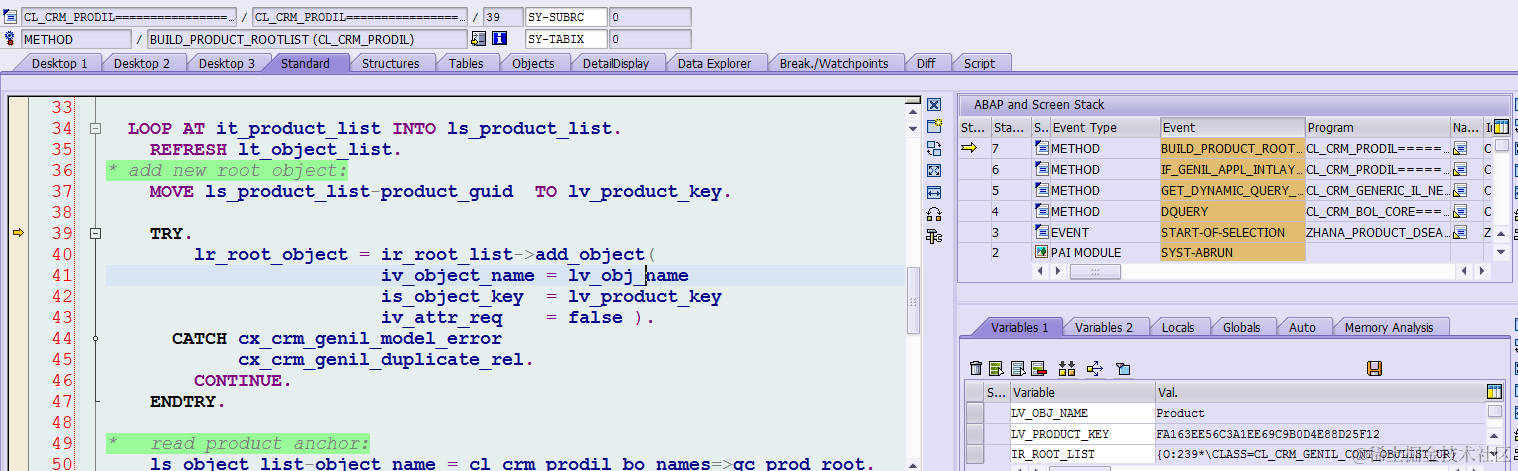Viewport: 1518px width, 471px height.
Task: Open the tool services headset icon
Action: [x=934, y=214]
